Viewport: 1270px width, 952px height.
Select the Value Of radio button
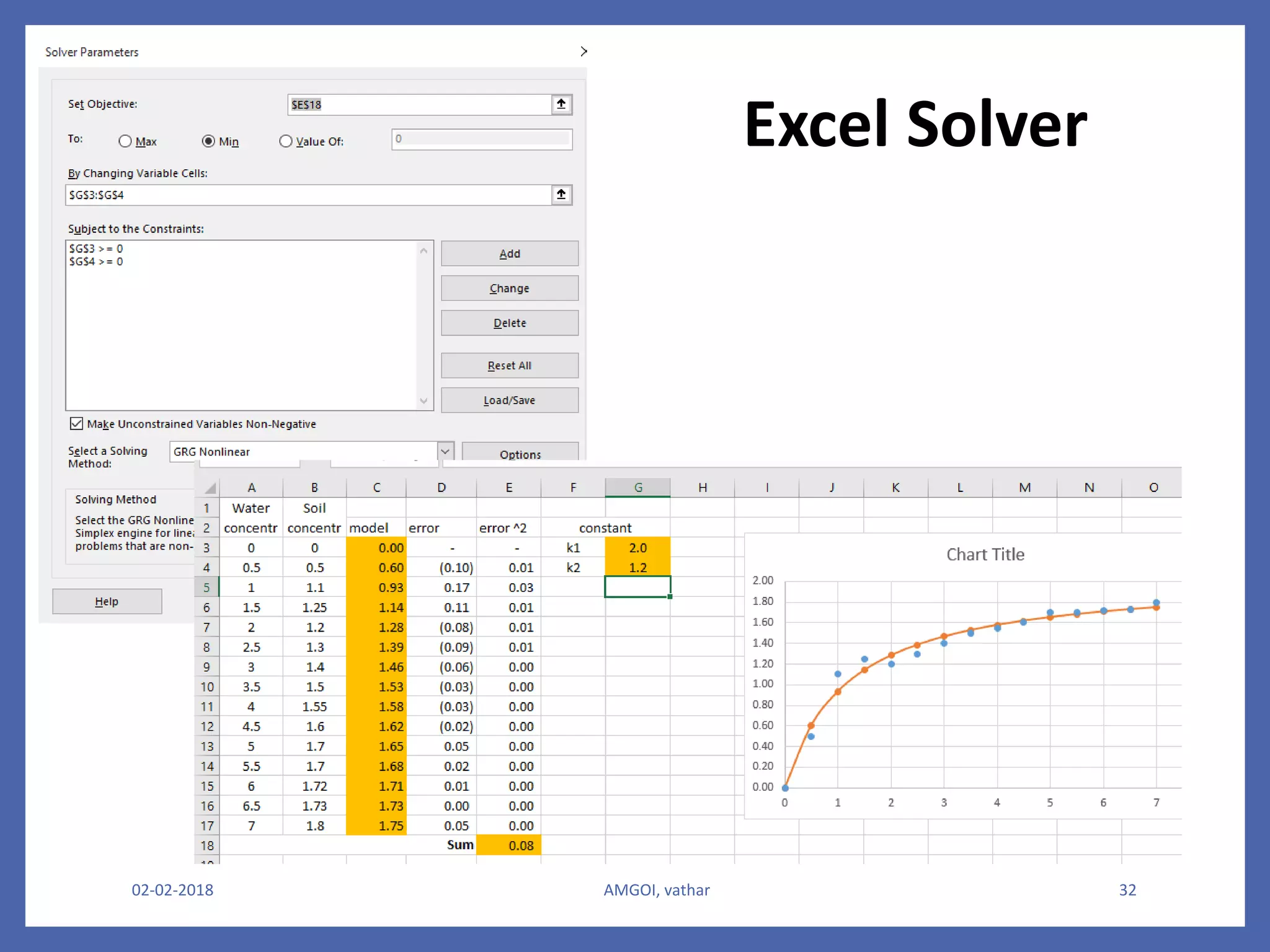pos(285,141)
